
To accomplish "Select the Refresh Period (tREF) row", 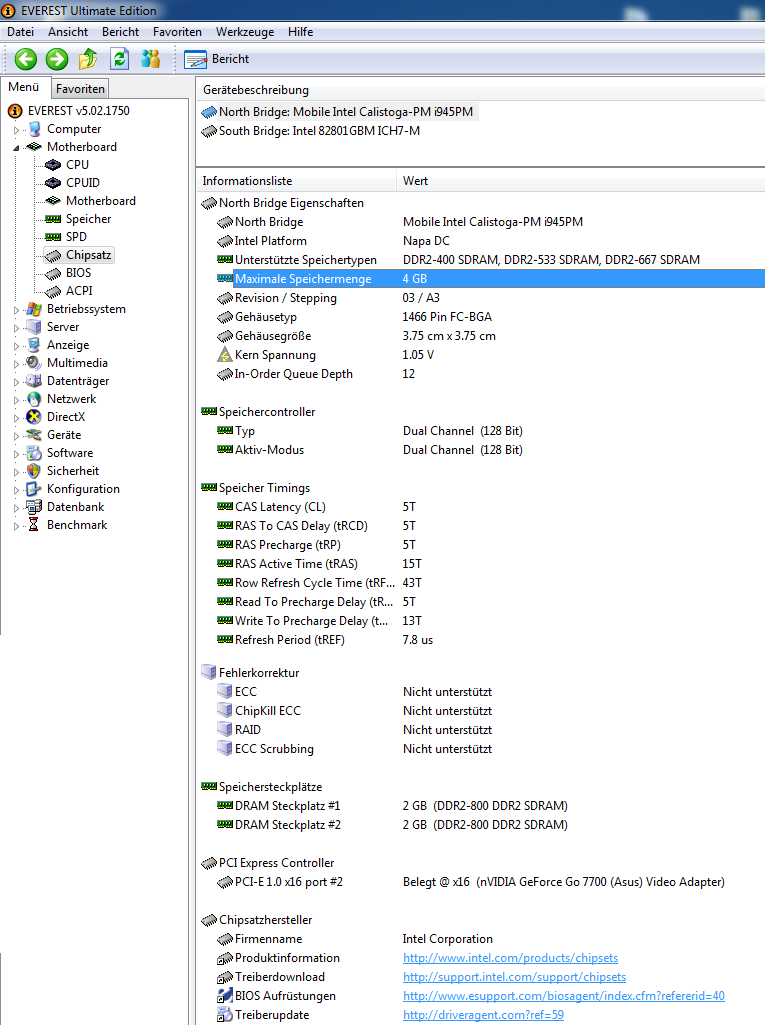I will (481, 640).
